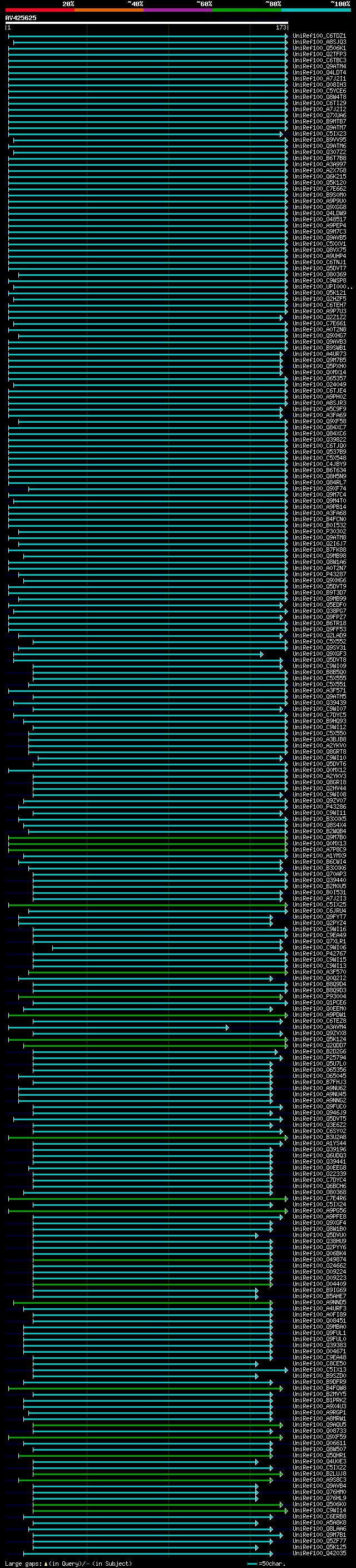The image size is (356, 1568).
Task: Click the UniRef100_Q5K124 label
Action: pyautogui.click(x=319, y=1040)
